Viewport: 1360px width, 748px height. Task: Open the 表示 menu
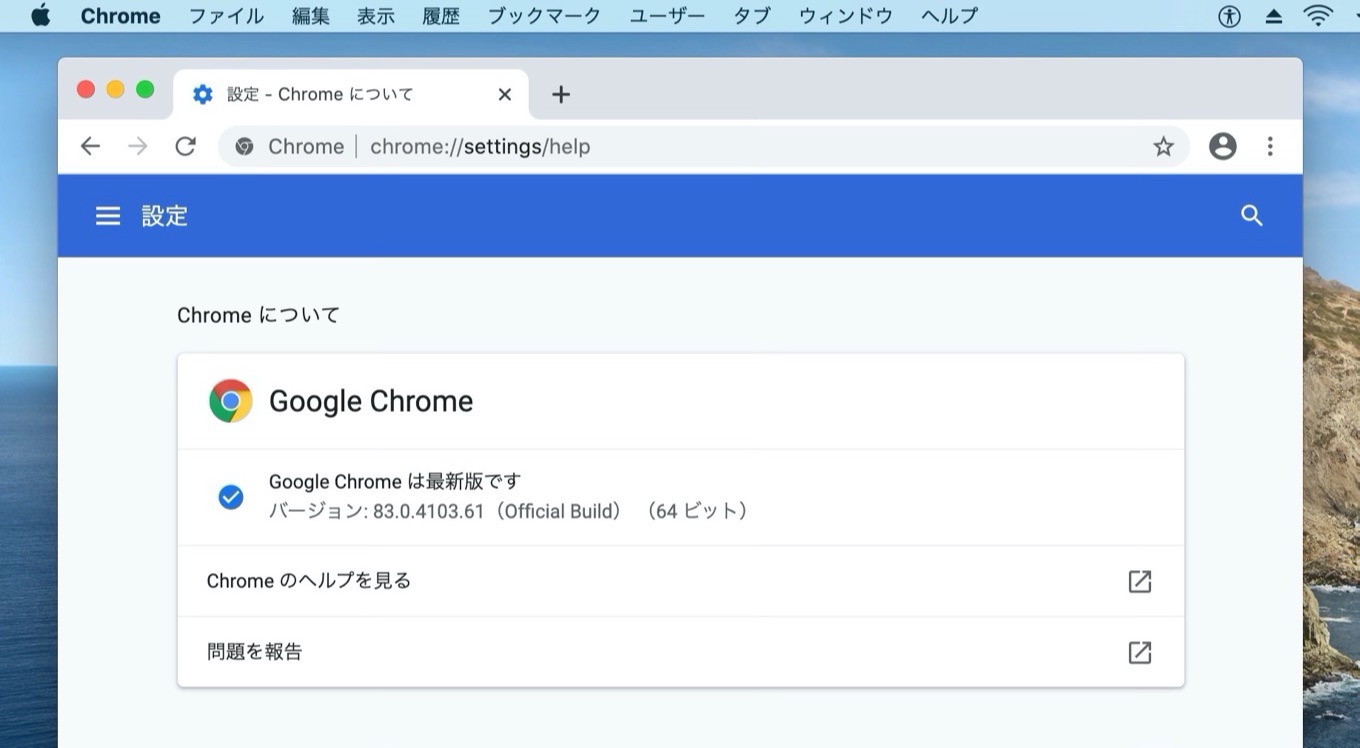tap(376, 16)
